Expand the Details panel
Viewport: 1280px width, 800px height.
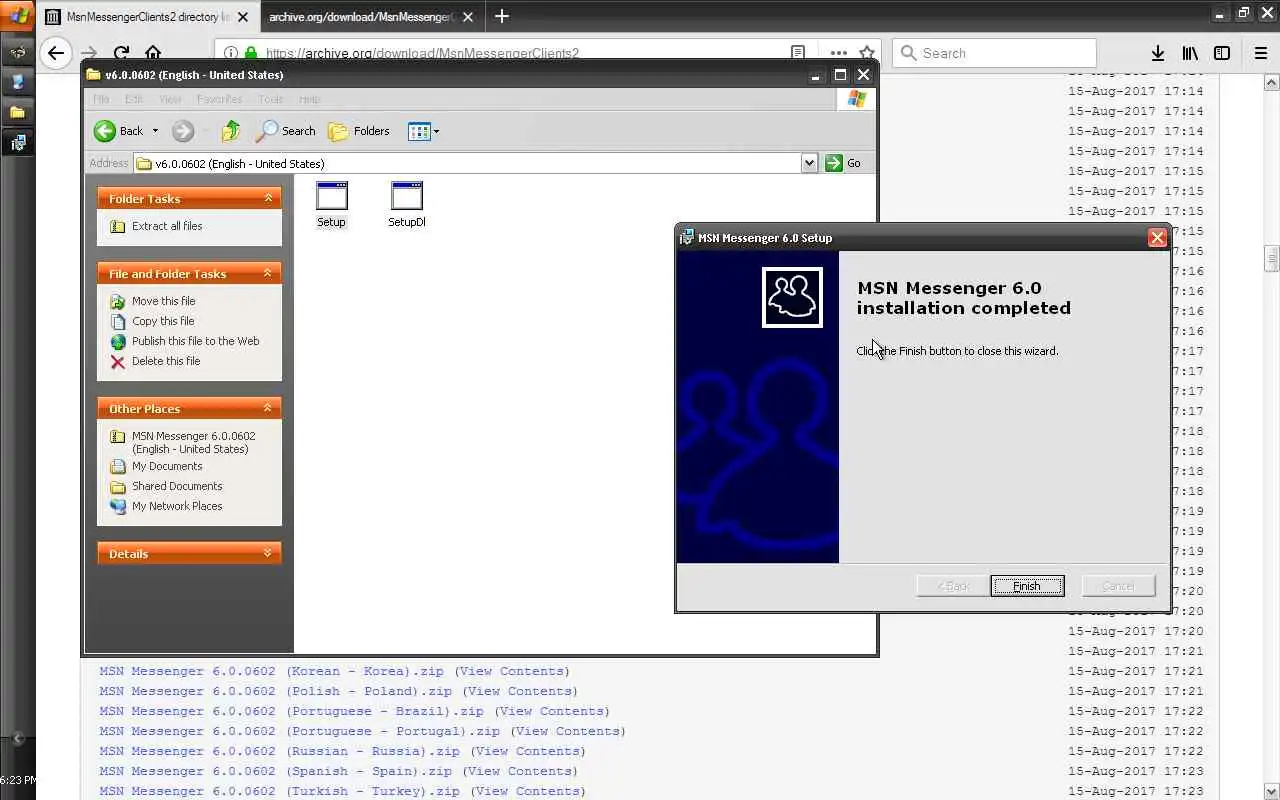coord(268,554)
